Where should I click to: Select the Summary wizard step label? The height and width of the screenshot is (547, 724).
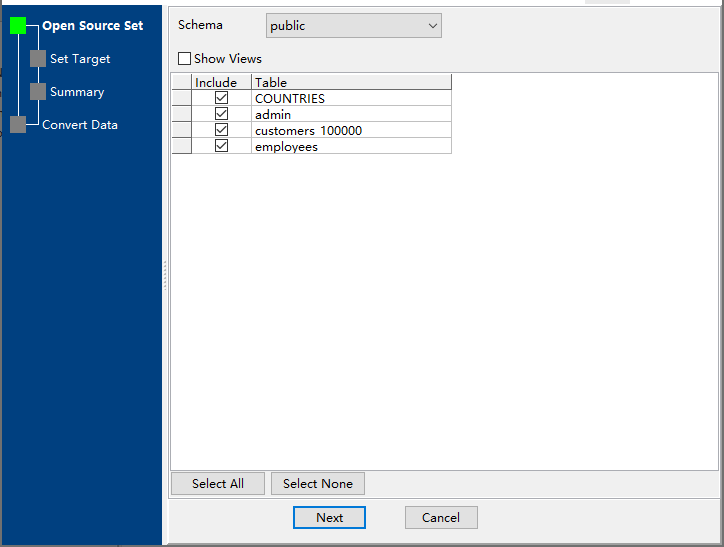pos(77,92)
